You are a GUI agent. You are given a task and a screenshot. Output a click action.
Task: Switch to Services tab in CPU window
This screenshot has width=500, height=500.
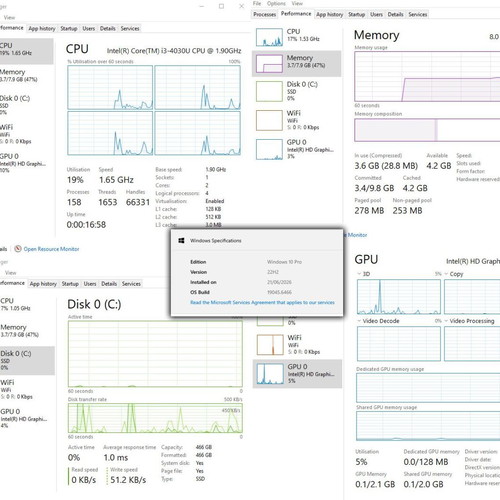(130, 29)
